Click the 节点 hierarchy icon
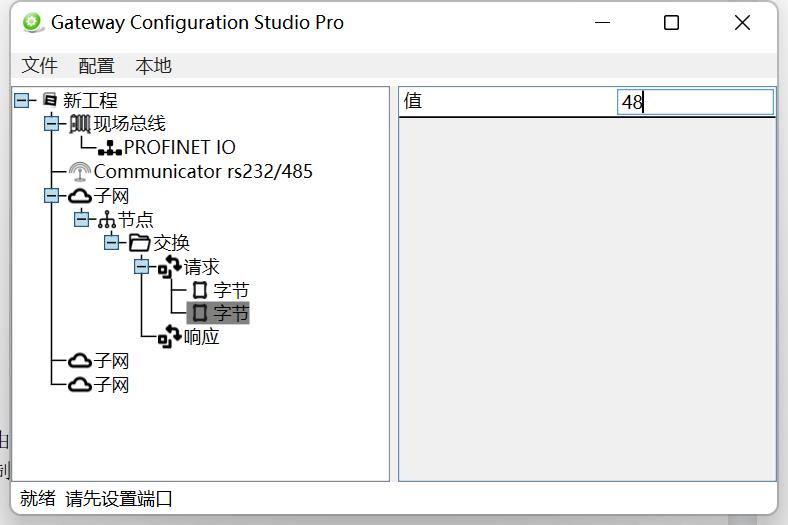Image resolution: width=788 pixels, height=525 pixels. pos(107,220)
